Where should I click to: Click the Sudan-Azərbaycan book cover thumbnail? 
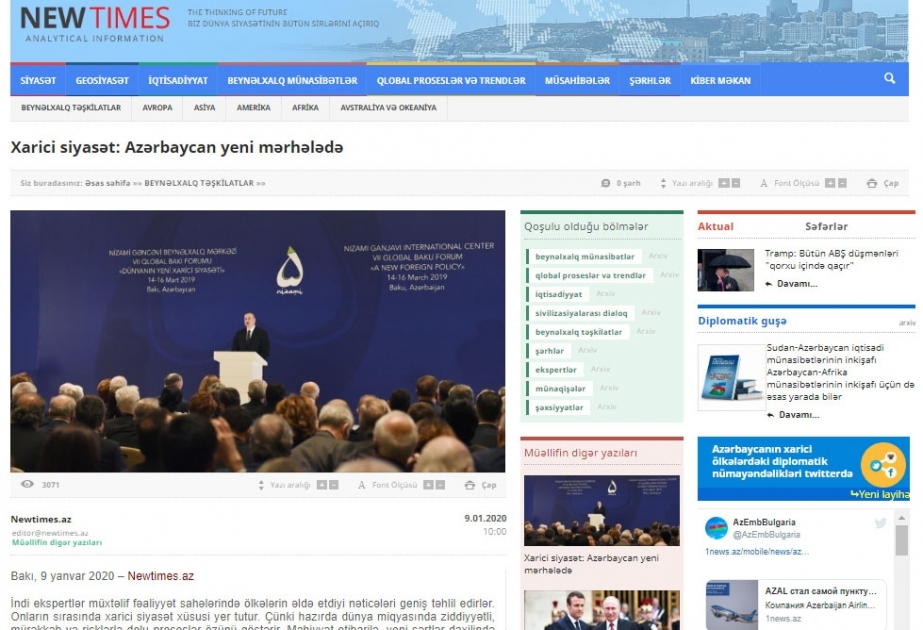(731, 377)
